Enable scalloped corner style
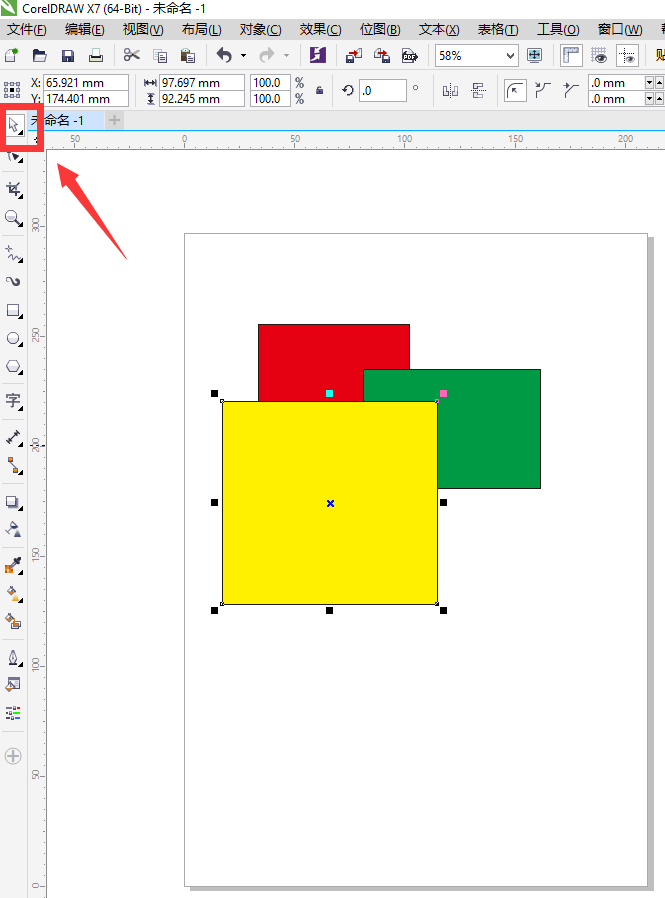 click(x=542, y=90)
